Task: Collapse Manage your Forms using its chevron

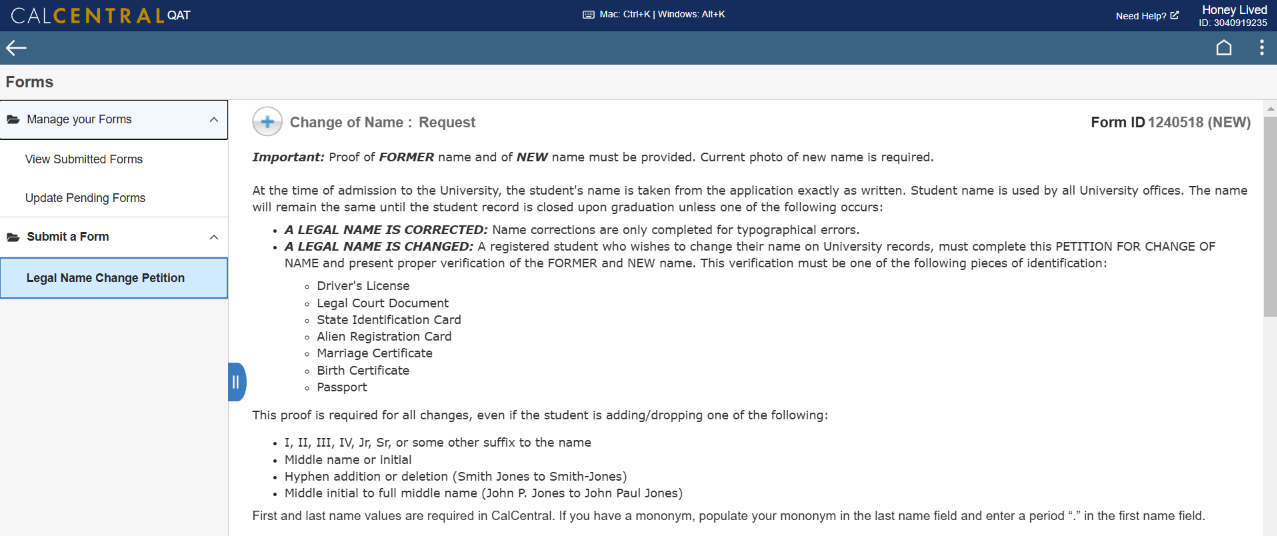Action: 213,120
